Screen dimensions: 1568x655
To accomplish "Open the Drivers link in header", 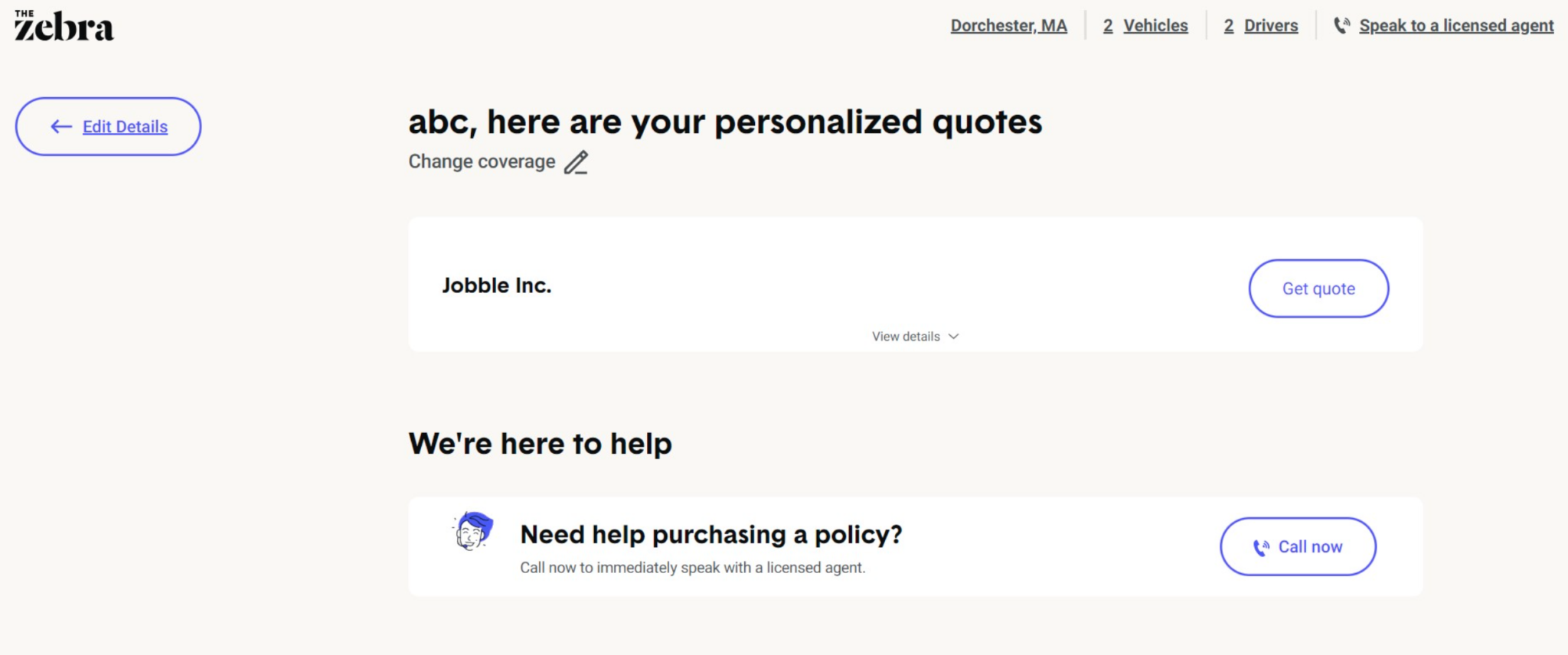I will (1271, 26).
